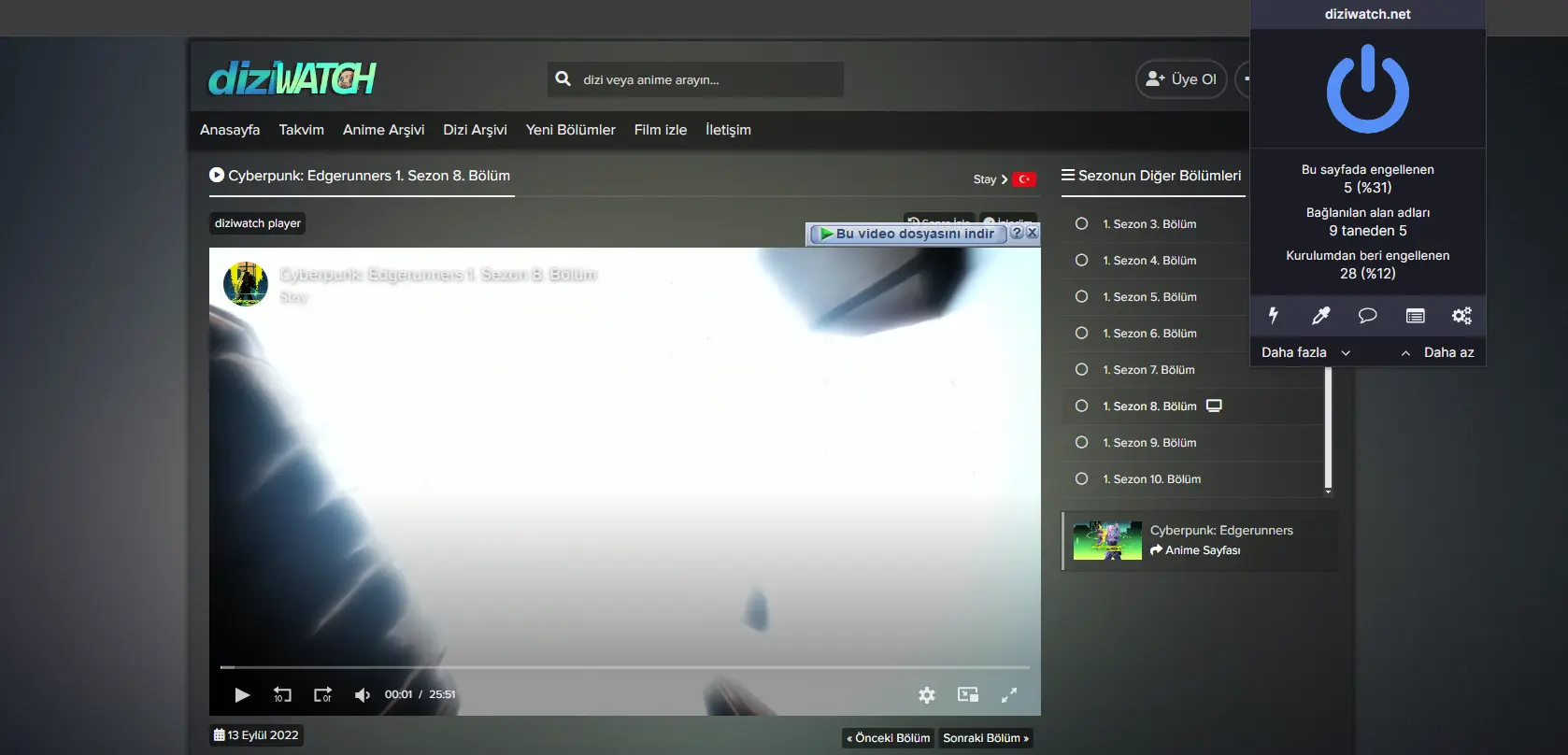Report an issue via speech bubble icon
This screenshot has height=755, width=1568.
tap(1367, 316)
